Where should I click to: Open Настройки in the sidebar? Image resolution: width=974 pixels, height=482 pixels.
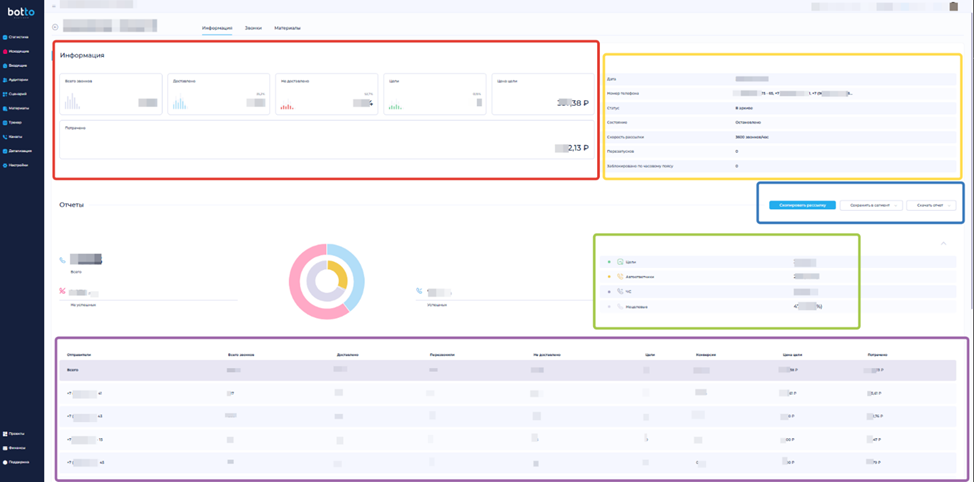coord(18,165)
